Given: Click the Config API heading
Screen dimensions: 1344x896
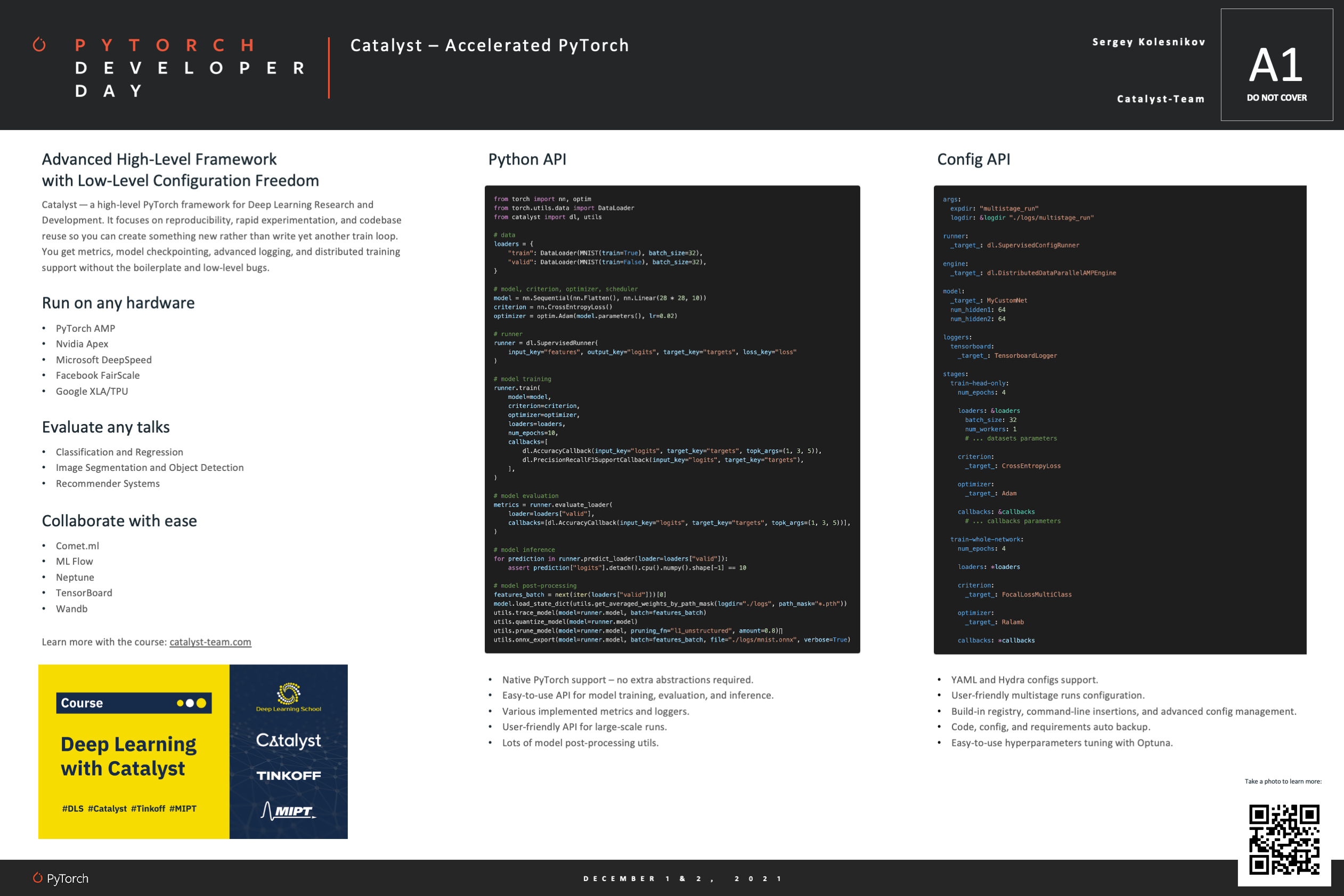Looking at the screenshot, I should 973,159.
